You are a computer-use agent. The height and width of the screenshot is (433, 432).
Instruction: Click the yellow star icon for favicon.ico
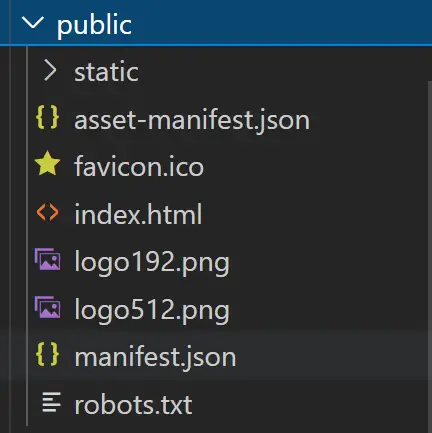click(47, 164)
